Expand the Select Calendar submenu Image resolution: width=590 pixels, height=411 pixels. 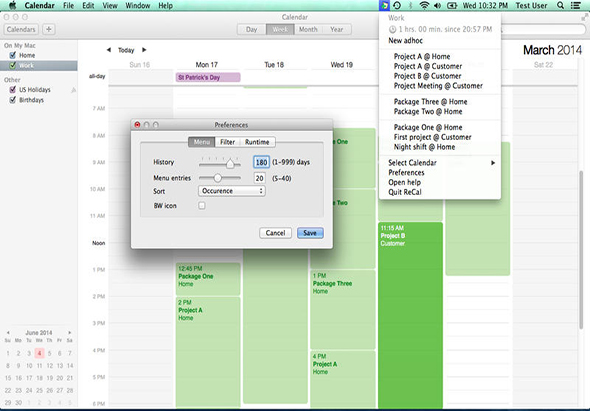coord(440,163)
